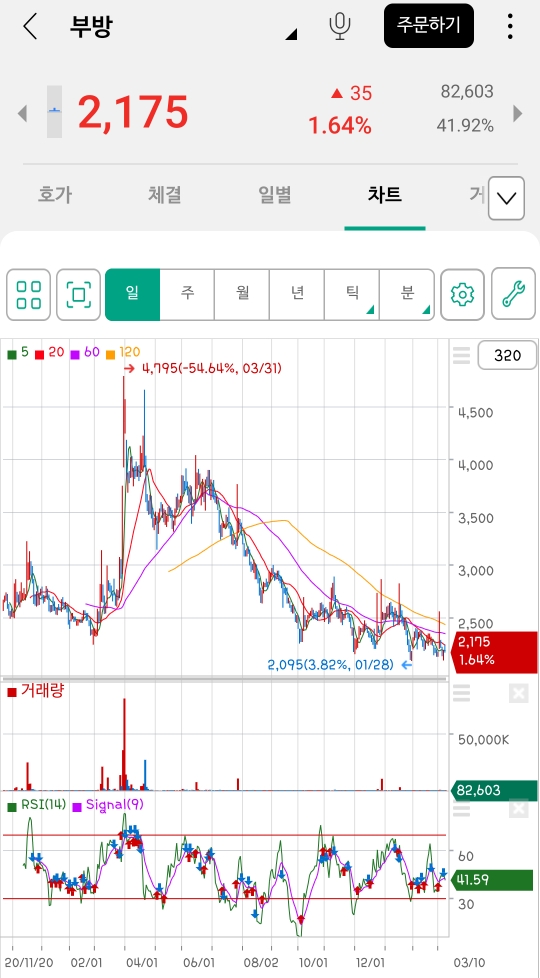
Task: Go to next stock with right triangle
Action: point(518,114)
